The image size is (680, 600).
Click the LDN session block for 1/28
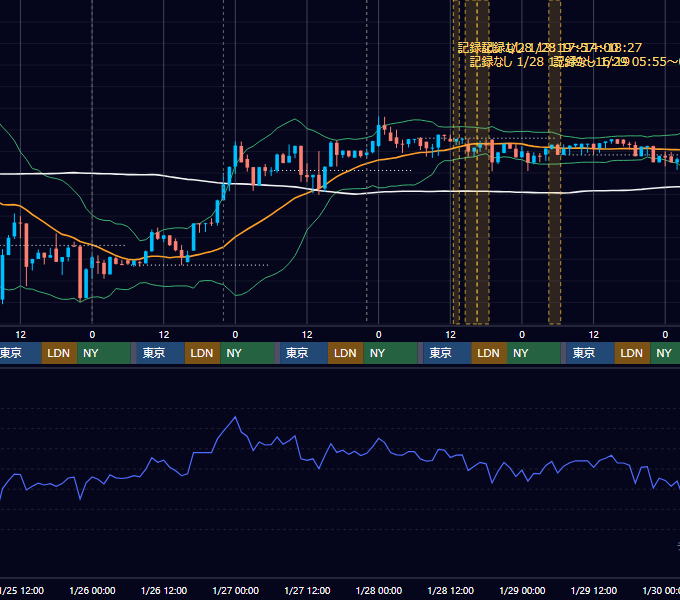[489, 353]
